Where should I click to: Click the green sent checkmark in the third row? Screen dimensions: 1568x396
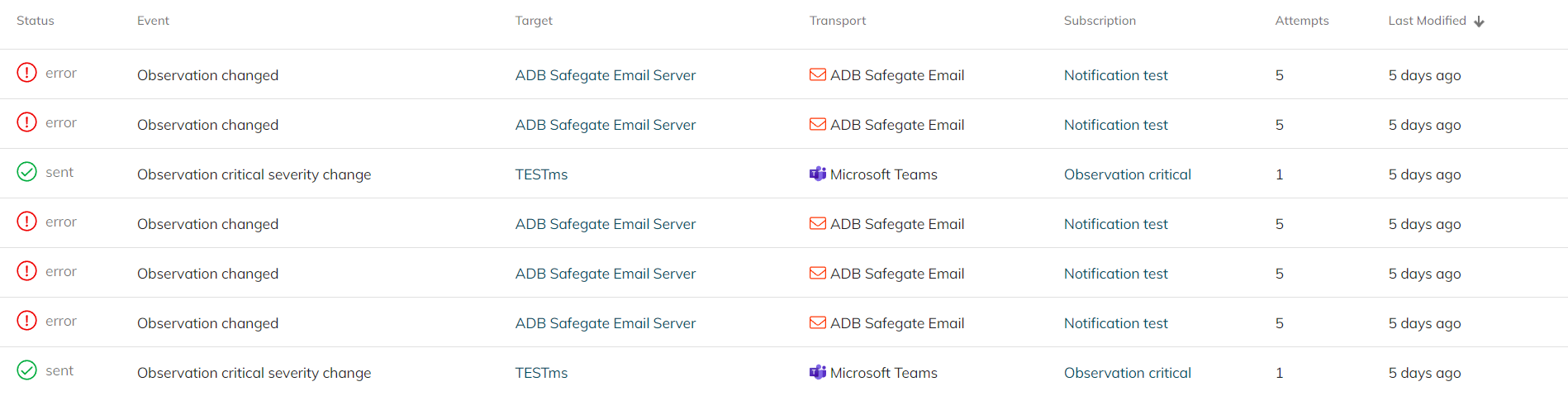tap(27, 172)
